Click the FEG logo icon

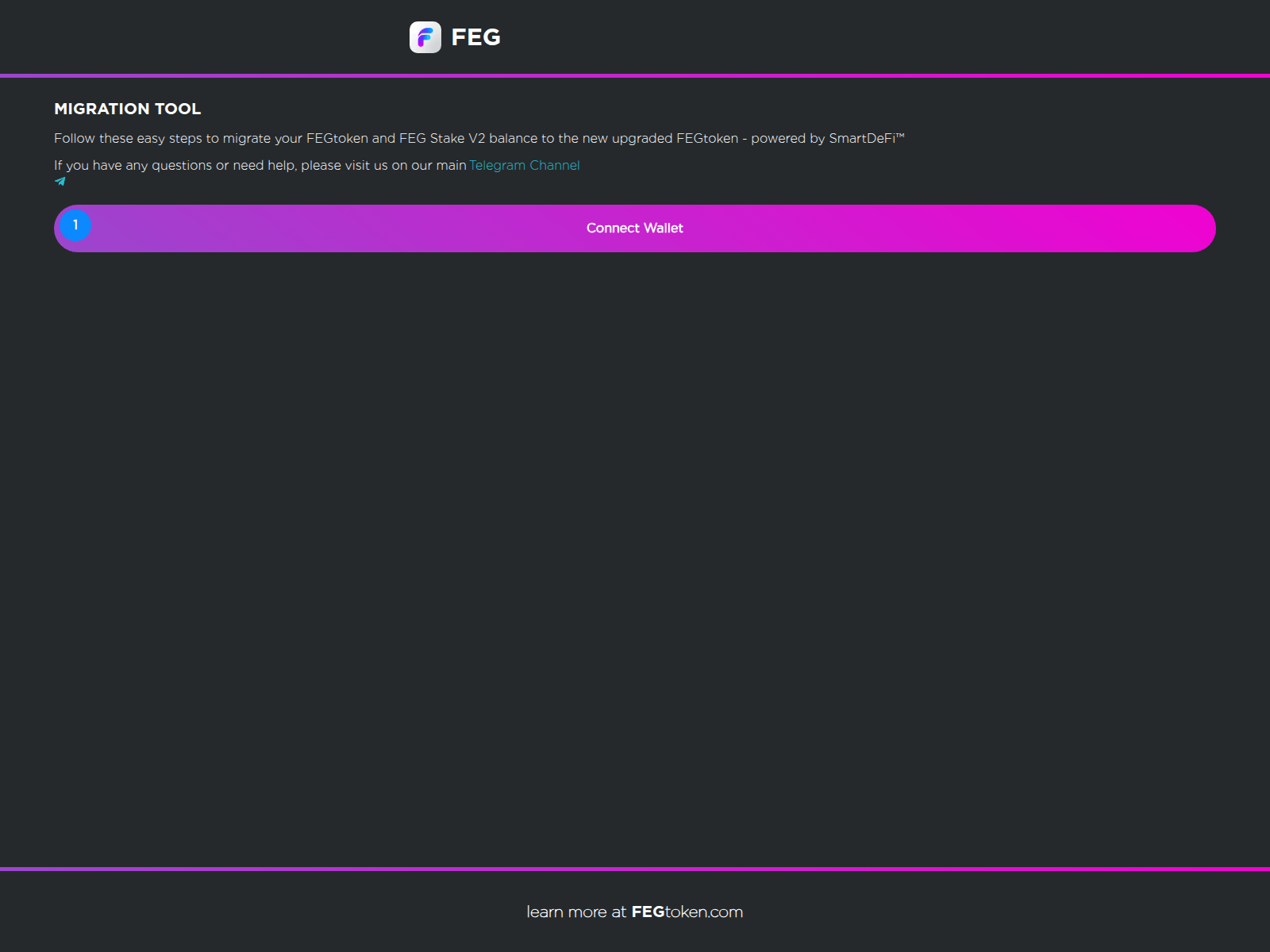pyautogui.click(x=425, y=37)
